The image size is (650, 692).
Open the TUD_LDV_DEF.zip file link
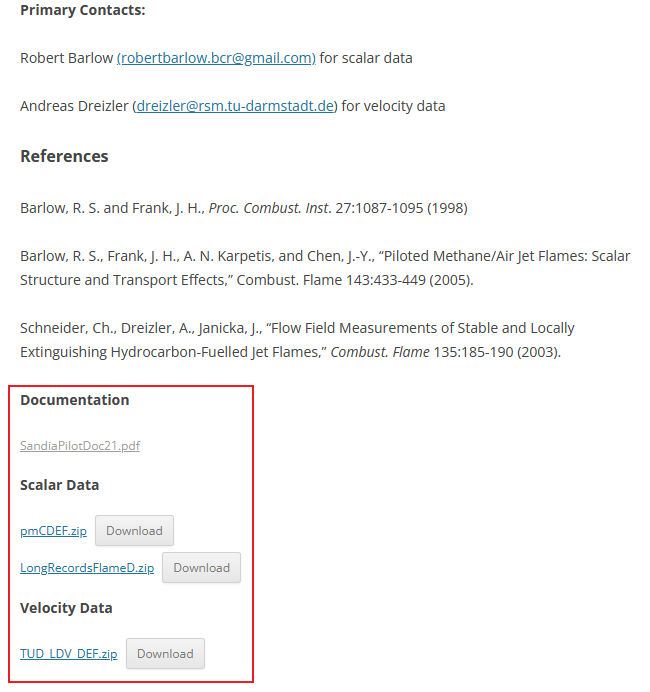(x=68, y=654)
